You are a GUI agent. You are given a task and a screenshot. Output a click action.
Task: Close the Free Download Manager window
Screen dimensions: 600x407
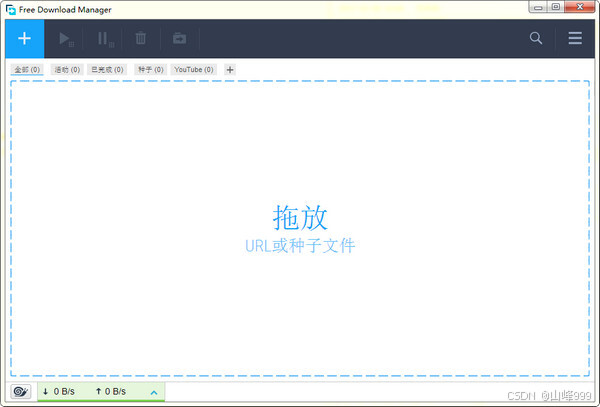(579, 7)
